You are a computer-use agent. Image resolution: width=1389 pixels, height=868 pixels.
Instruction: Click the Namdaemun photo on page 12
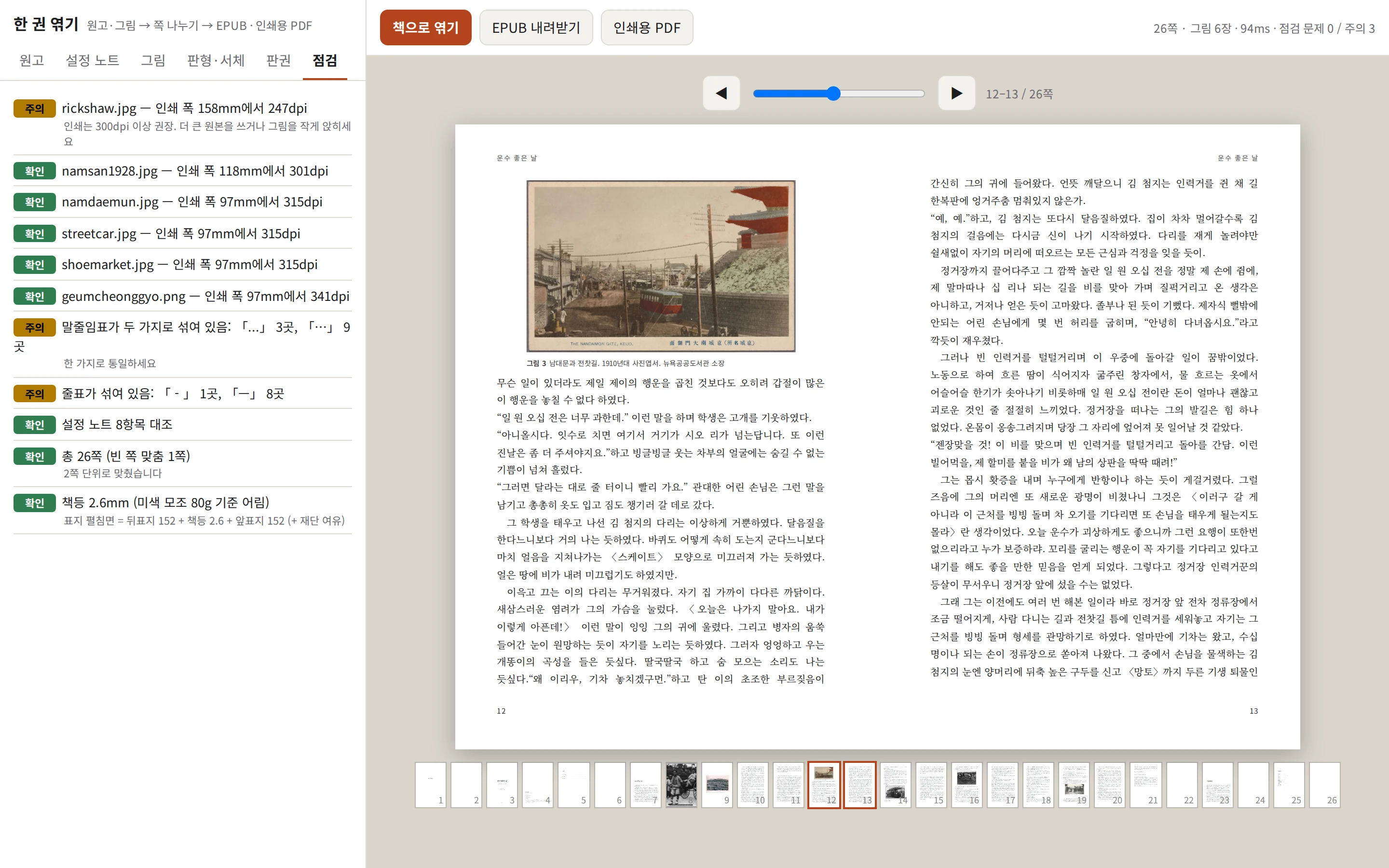coord(661,266)
